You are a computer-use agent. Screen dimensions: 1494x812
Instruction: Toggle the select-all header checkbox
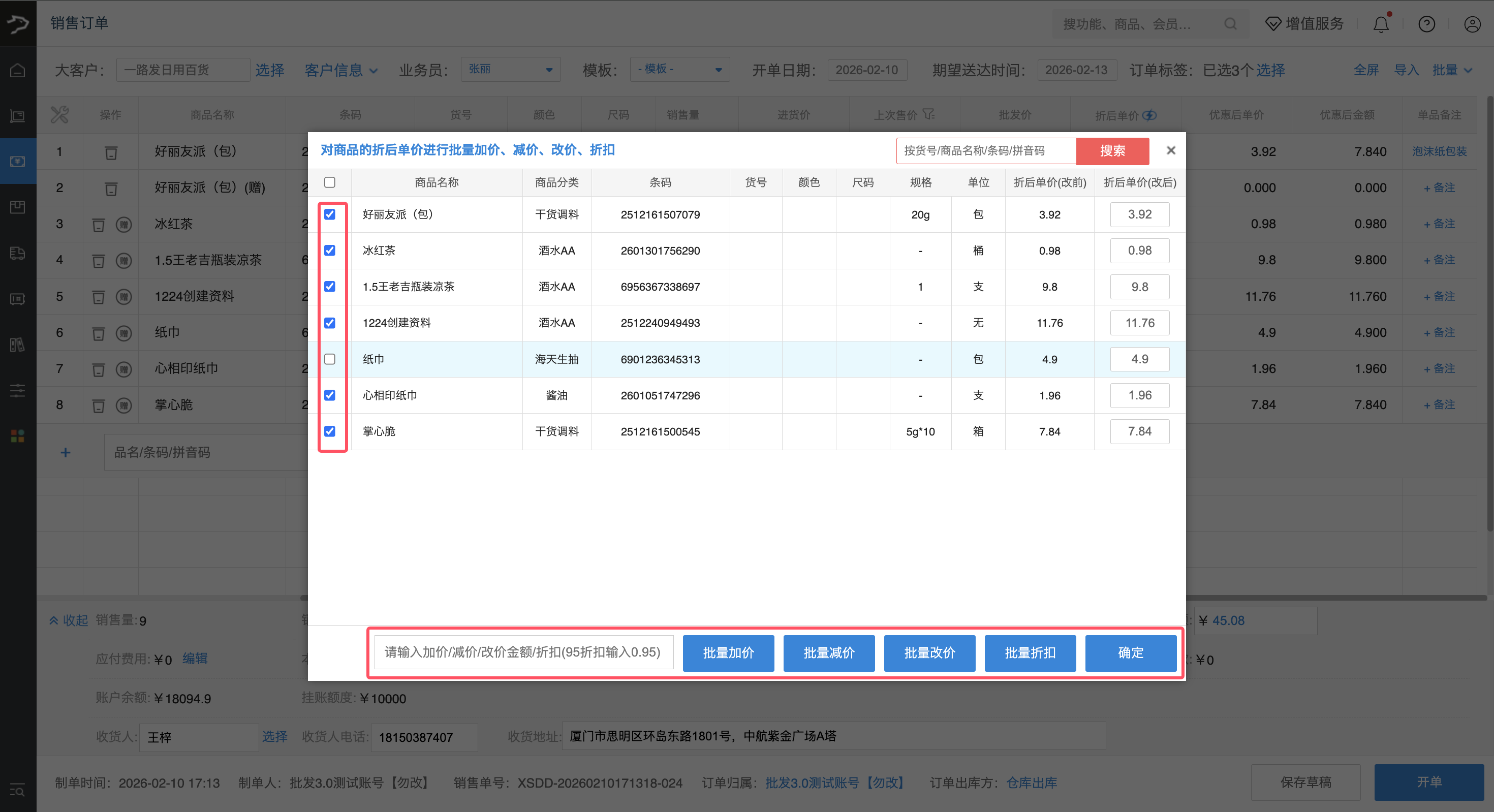[329, 183]
